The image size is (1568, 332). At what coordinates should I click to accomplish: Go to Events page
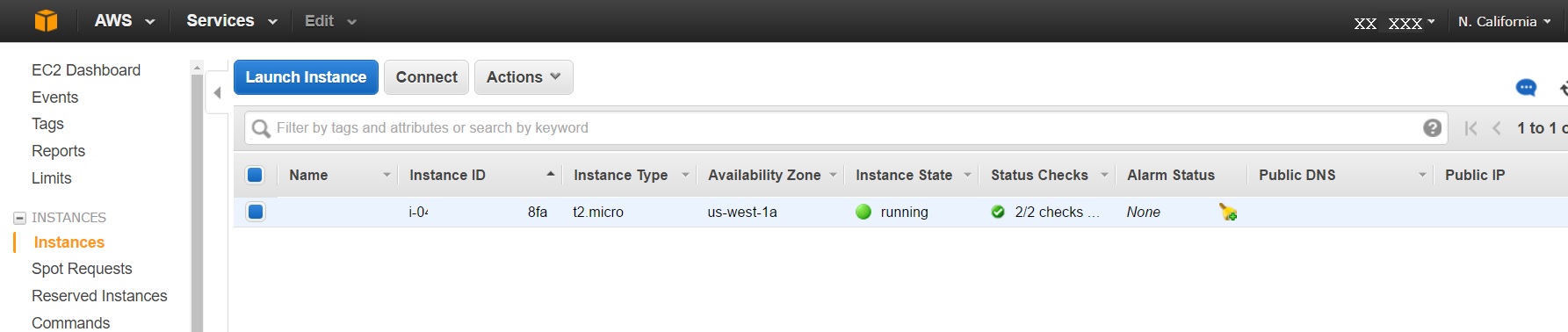(54, 97)
